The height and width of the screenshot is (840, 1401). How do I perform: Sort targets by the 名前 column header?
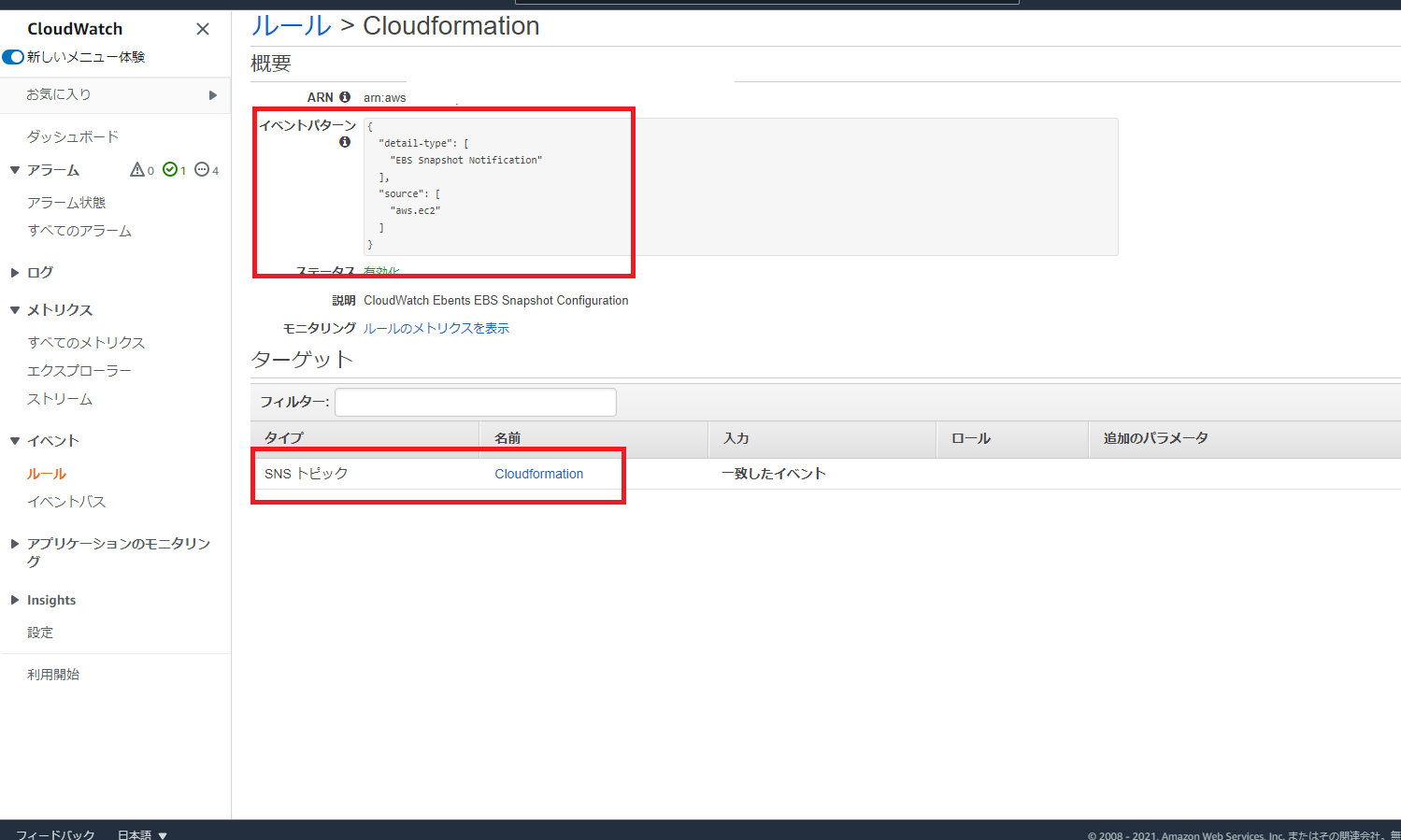tap(594, 438)
